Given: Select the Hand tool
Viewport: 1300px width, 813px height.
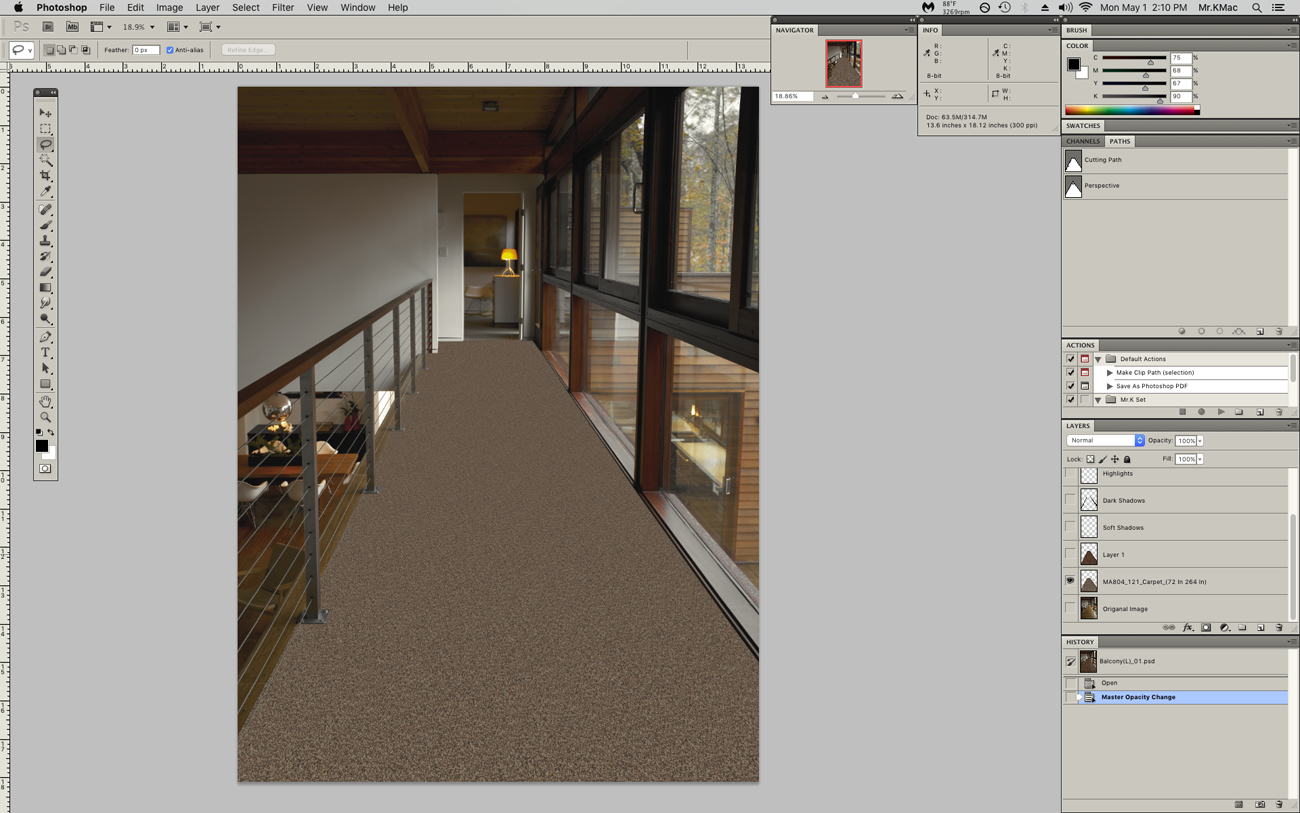Looking at the screenshot, I should click(x=45, y=401).
